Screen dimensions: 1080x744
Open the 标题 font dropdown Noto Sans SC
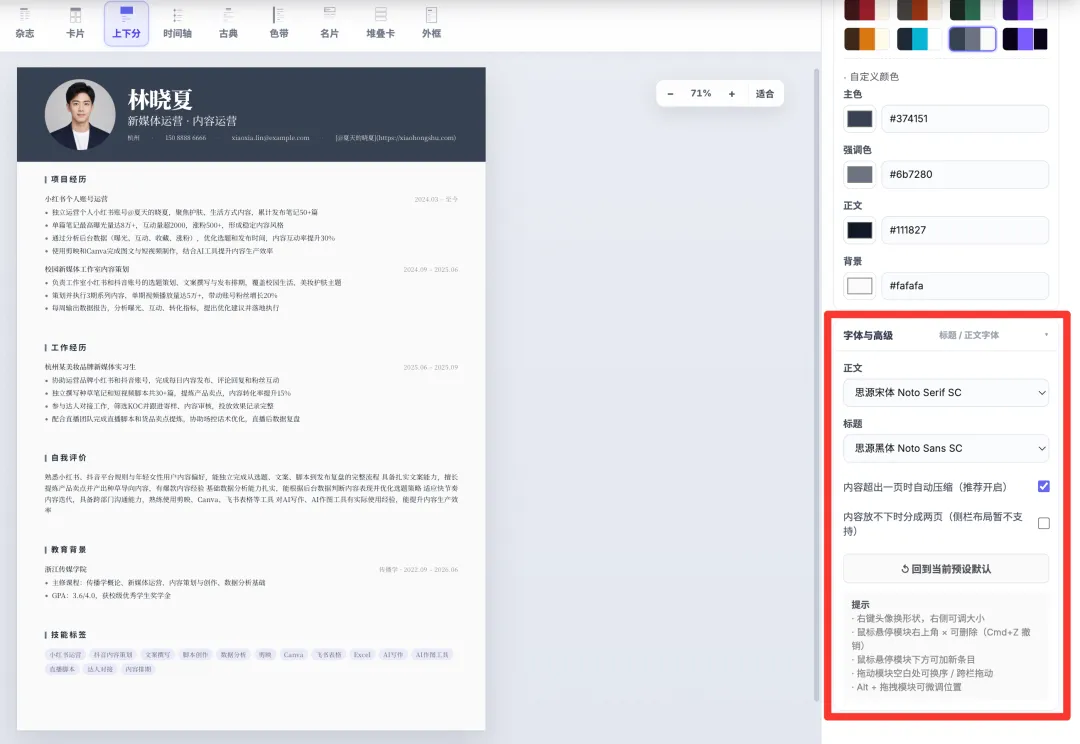tap(946, 448)
